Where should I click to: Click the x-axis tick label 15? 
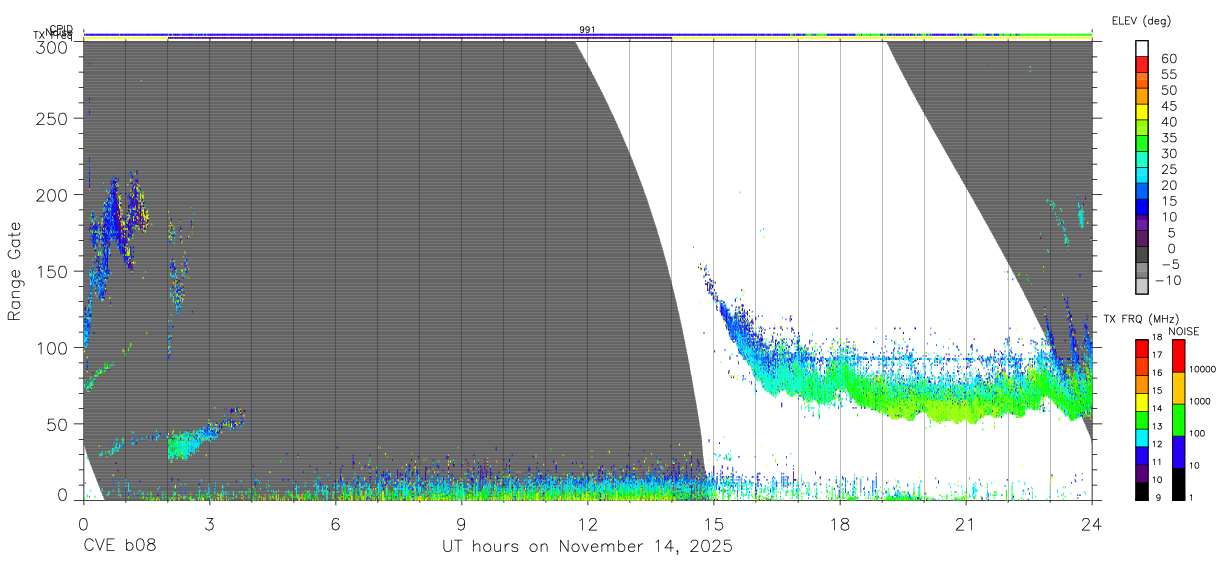714,523
